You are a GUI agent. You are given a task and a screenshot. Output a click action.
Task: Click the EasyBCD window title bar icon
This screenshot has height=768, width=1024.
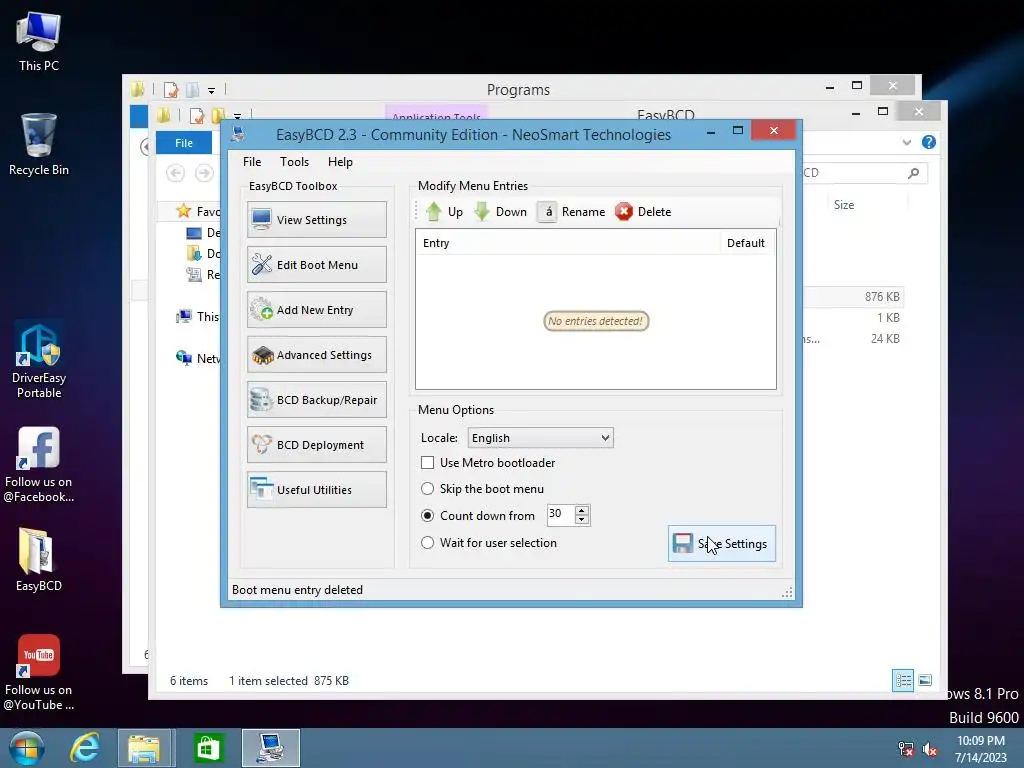(x=238, y=135)
